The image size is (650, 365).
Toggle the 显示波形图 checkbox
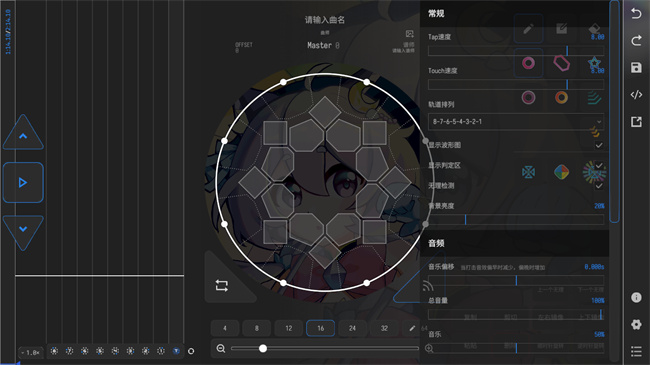[599, 145]
